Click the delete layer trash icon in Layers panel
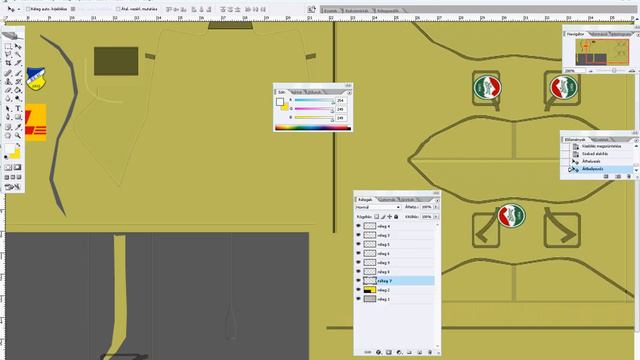 pos(429,352)
